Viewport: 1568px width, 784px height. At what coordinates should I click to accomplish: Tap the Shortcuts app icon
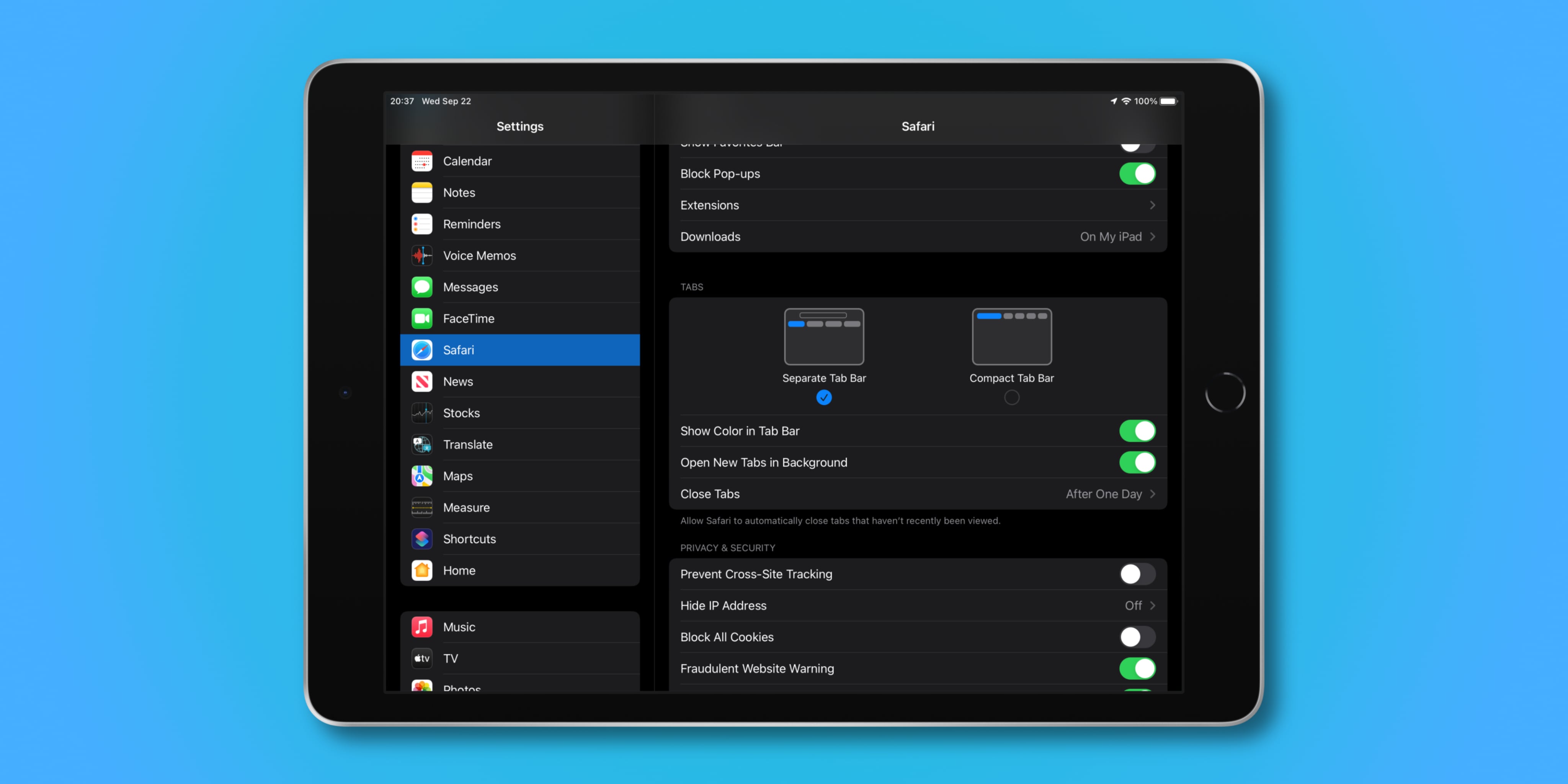[422, 539]
